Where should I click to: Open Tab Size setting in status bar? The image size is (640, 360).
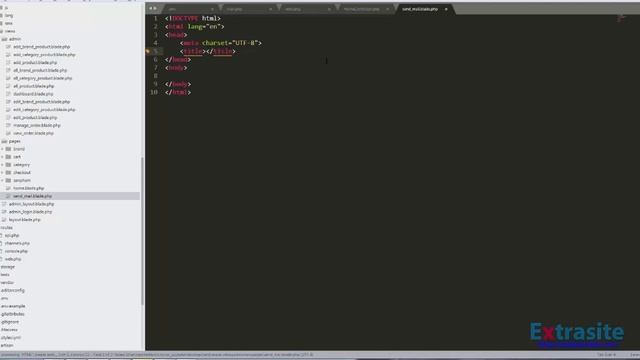point(606,355)
